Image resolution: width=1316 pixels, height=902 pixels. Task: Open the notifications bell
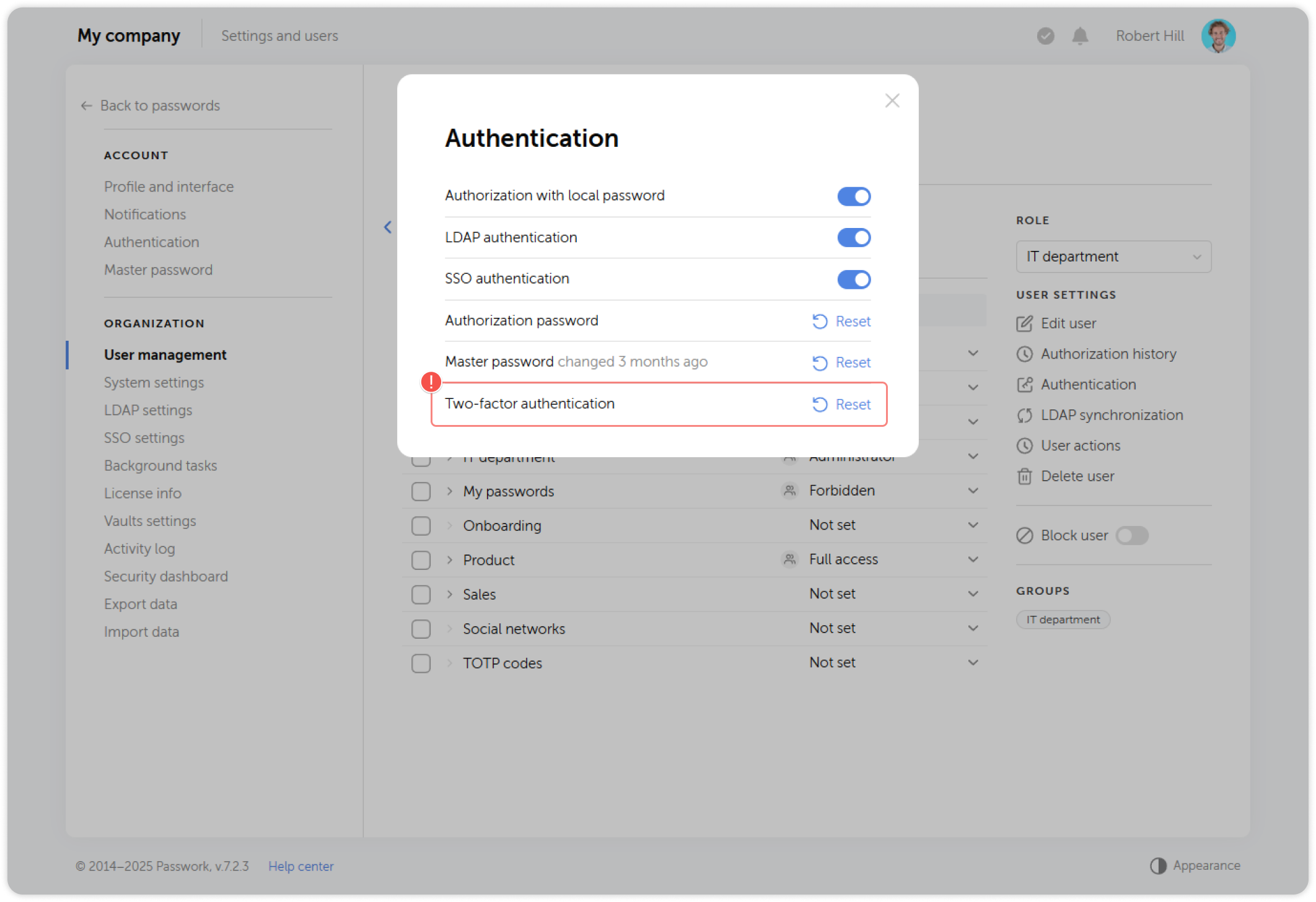coord(1079,35)
